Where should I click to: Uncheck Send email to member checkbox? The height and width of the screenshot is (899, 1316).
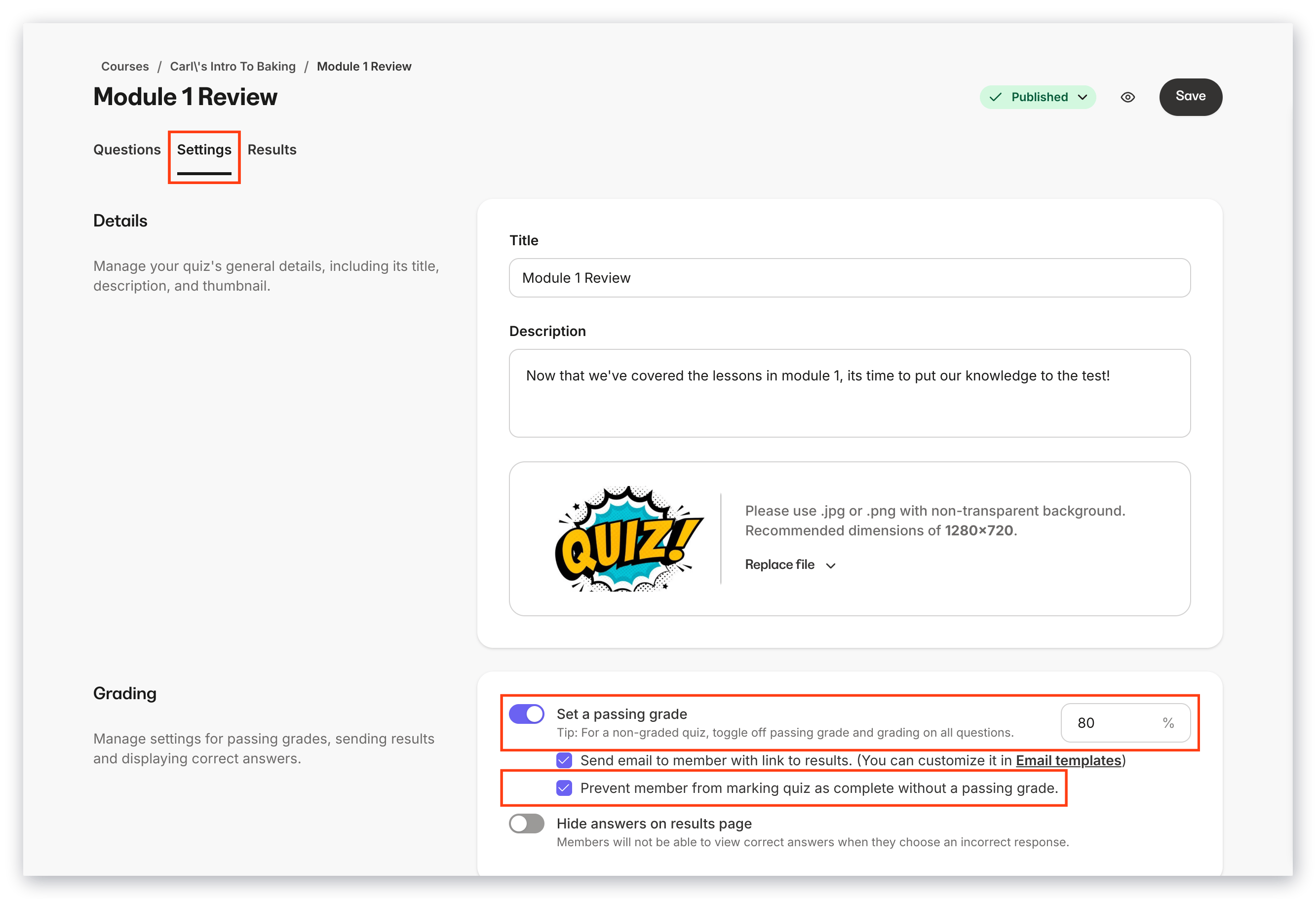tap(564, 760)
